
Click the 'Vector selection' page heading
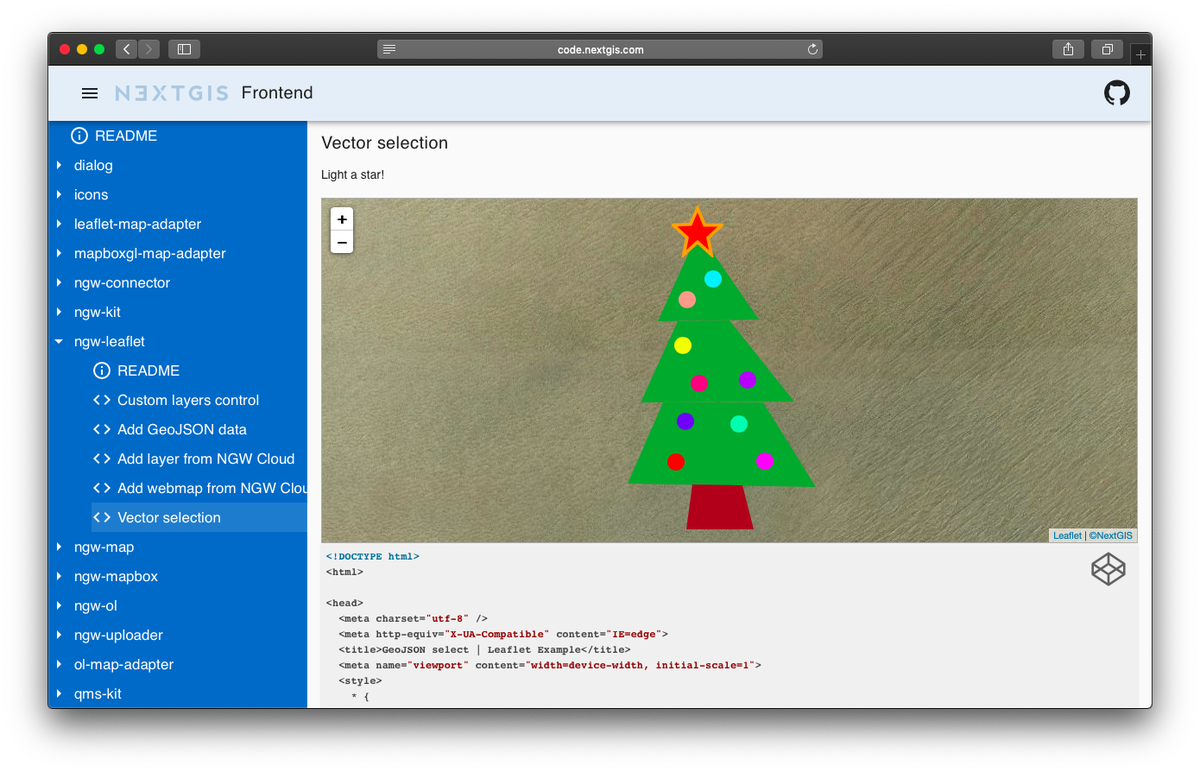click(x=385, y=143)
